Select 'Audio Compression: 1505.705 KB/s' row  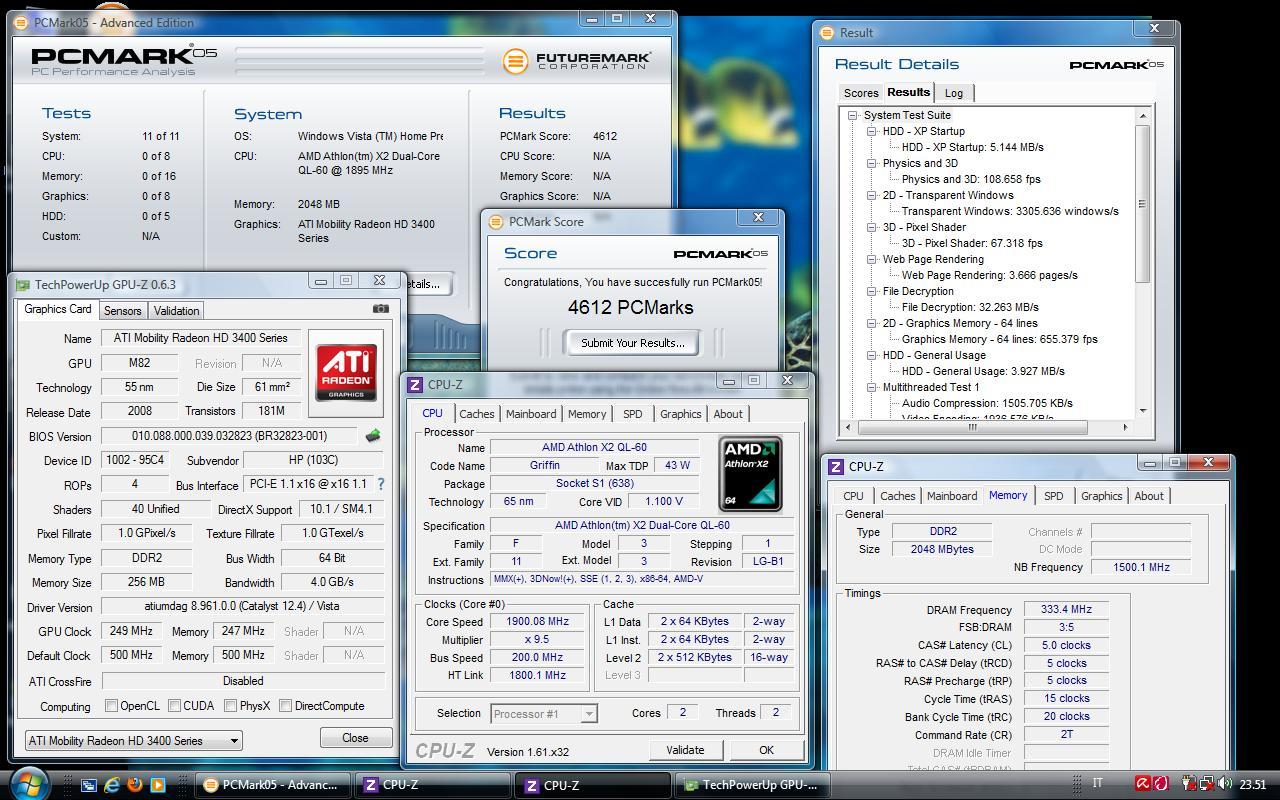pos(987,403)
